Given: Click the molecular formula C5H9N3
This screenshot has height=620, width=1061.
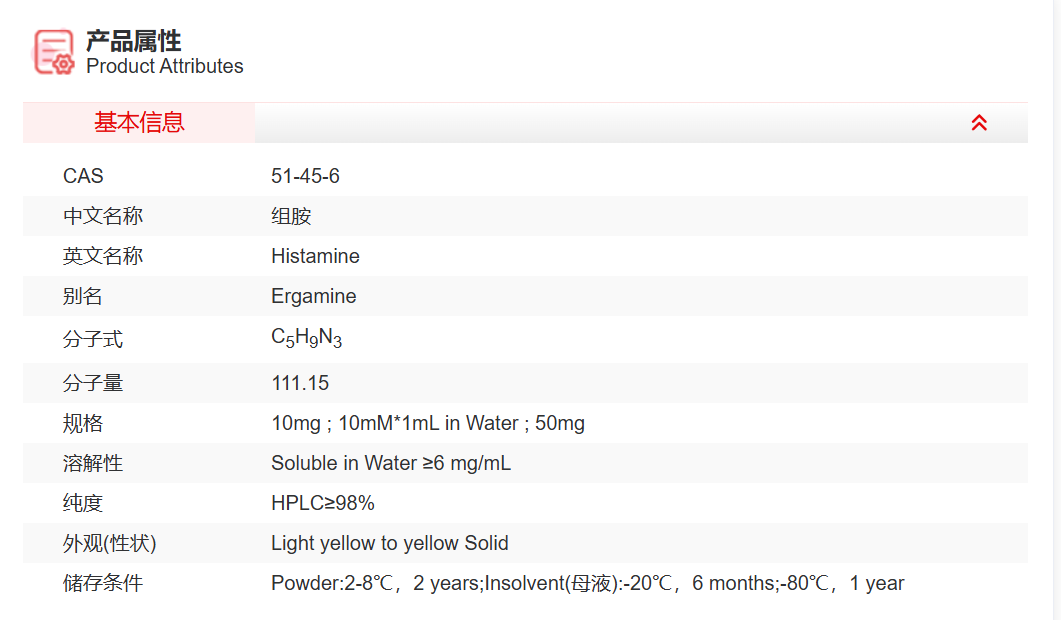Looking at the screenshot, I should pos(306,338).
